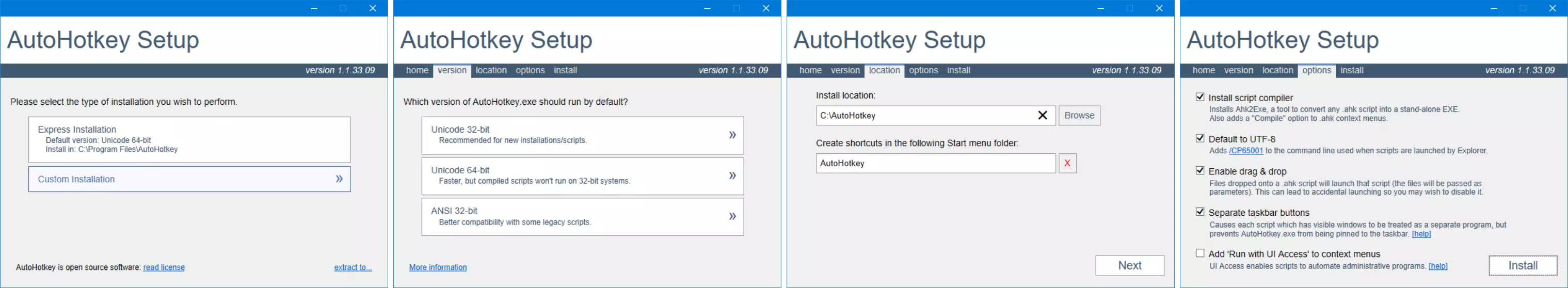Minimize the options AutoHotkey Setup window
The width and height of the screenshot is (1568, 288).
[x=1494, y=9]
